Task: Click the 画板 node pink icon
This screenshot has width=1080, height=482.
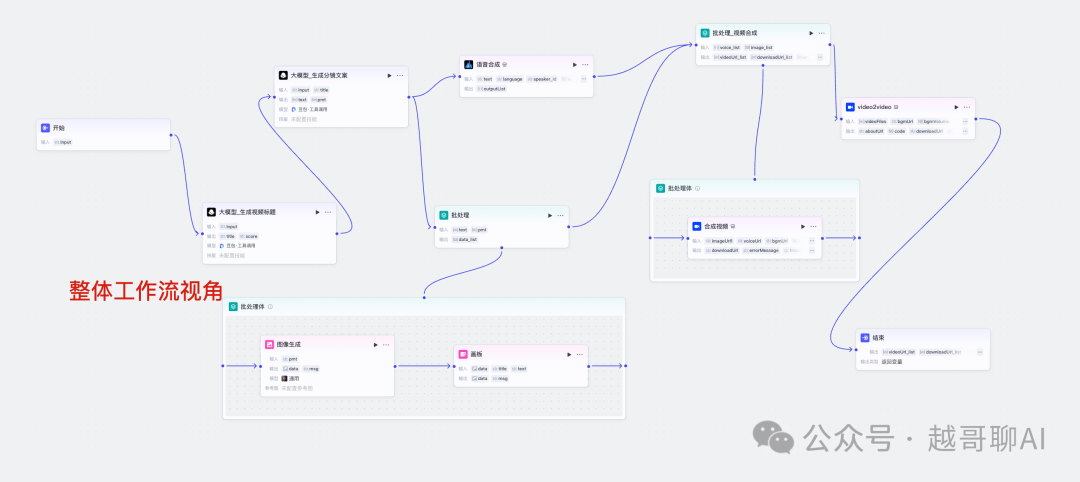Action: [464, 354]
